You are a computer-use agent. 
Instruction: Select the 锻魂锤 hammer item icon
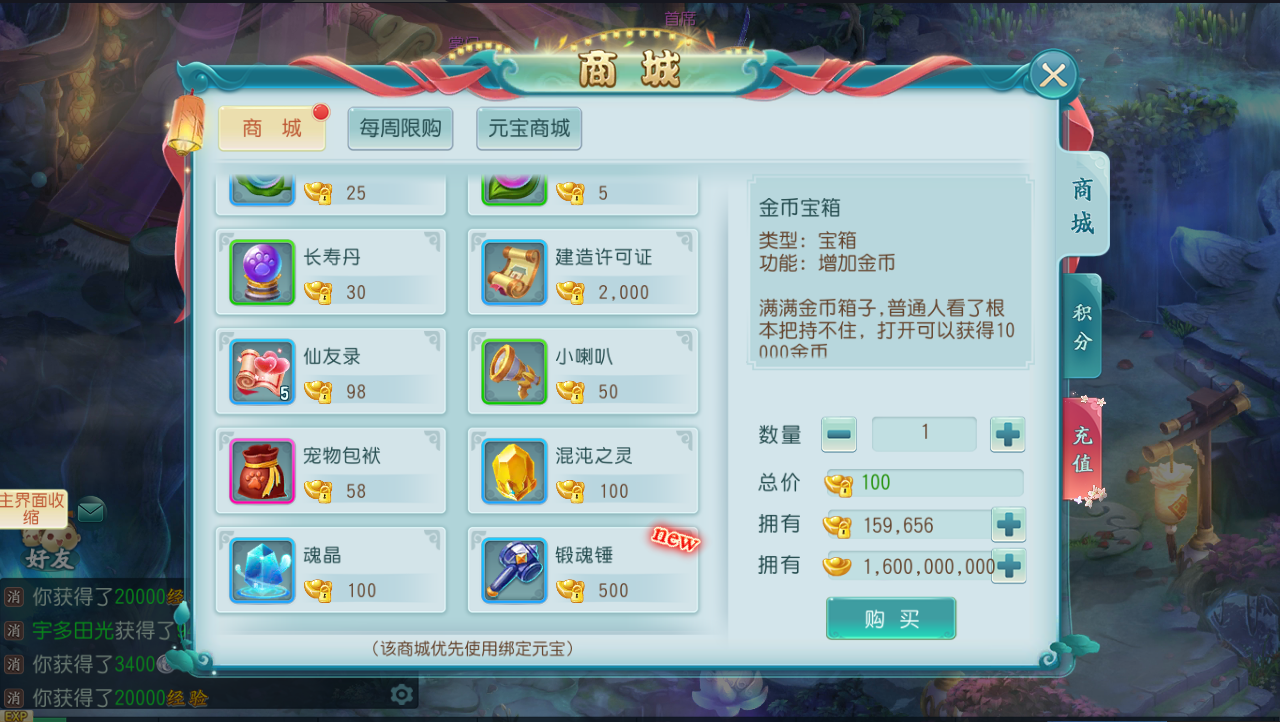point(515,569)
